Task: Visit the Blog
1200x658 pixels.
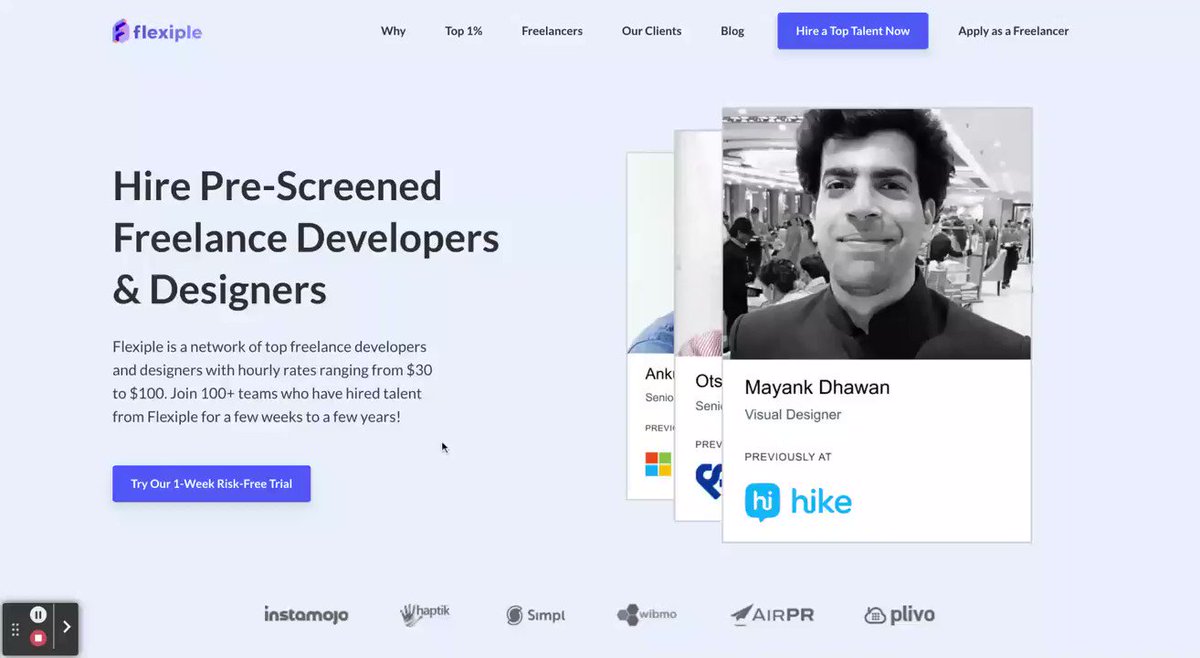Action: [x=732, y=31]
